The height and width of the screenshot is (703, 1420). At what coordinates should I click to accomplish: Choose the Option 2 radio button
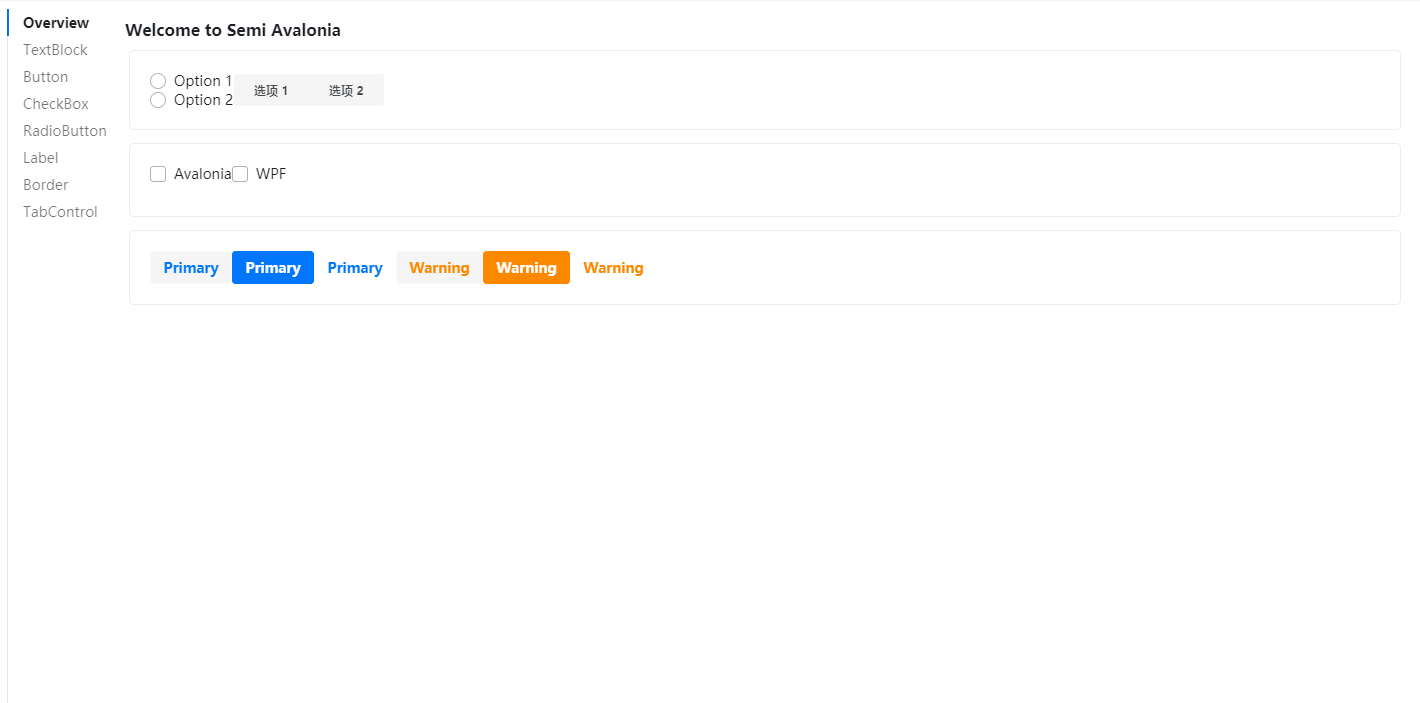(158, 100)
